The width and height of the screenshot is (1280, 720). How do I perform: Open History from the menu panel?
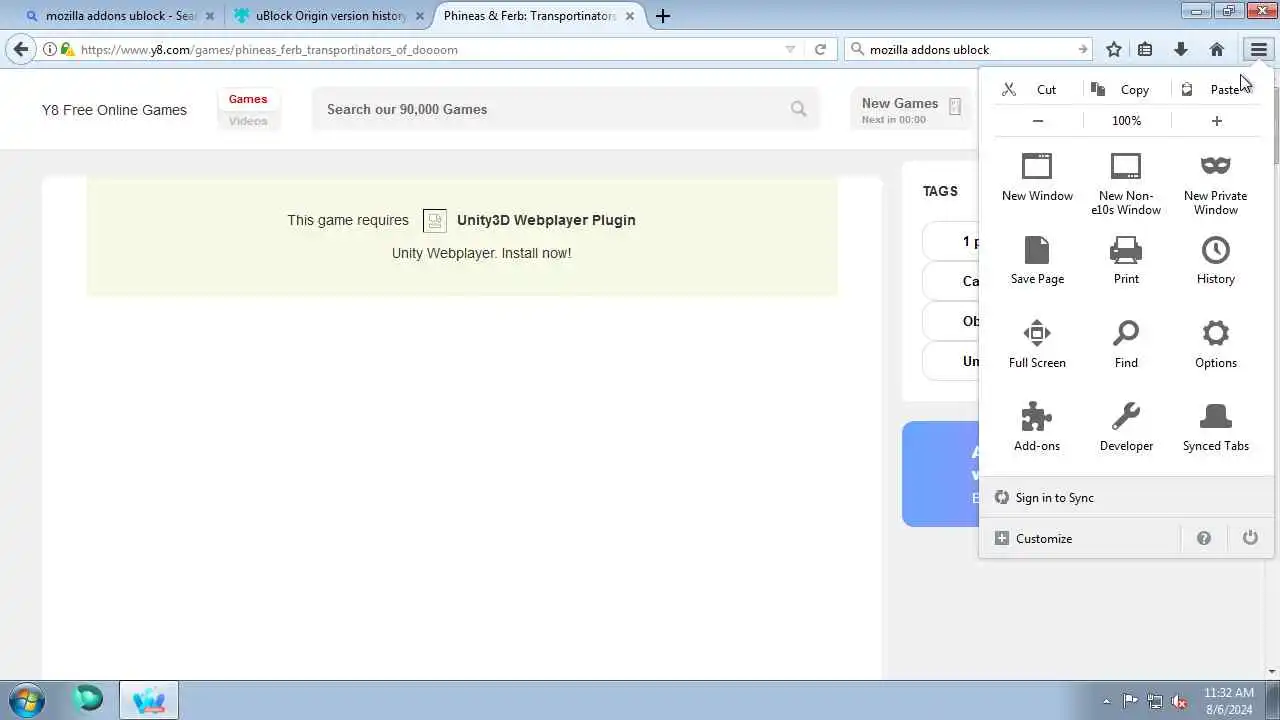point(1215,261)
